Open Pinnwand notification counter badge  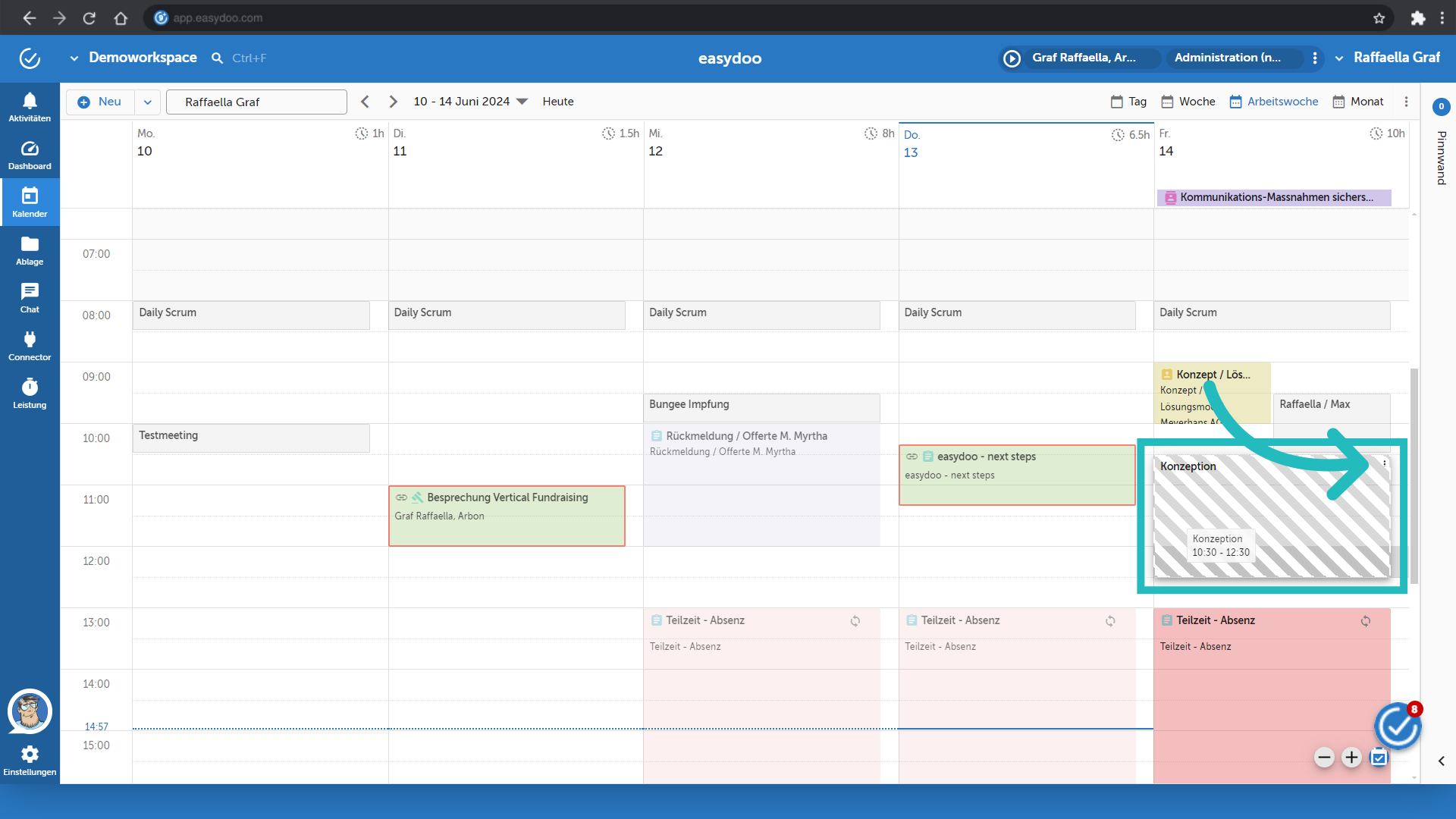click(x=1441, y=107)
